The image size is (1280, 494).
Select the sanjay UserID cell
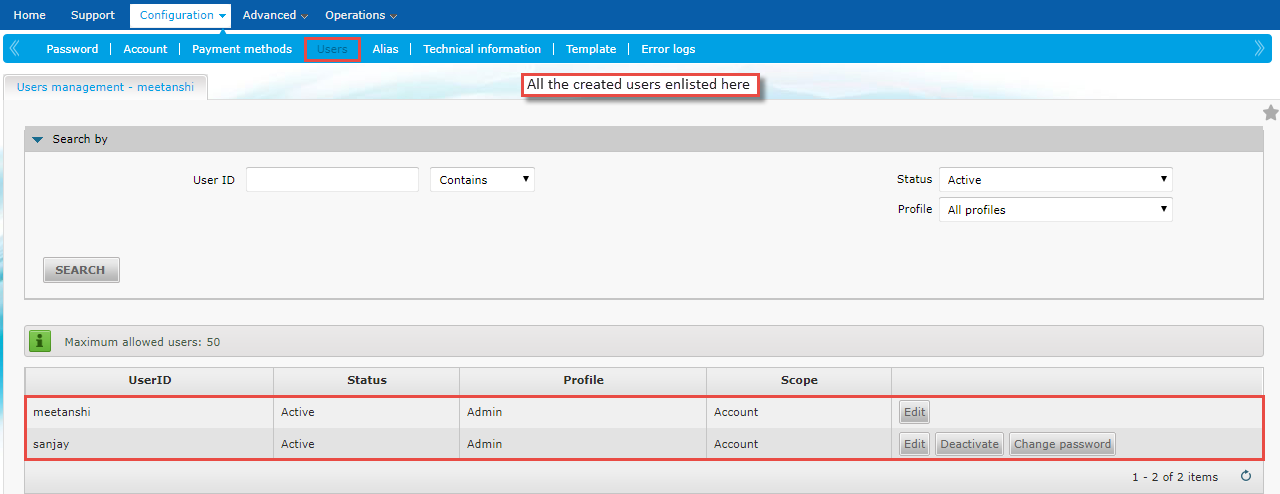150,444
